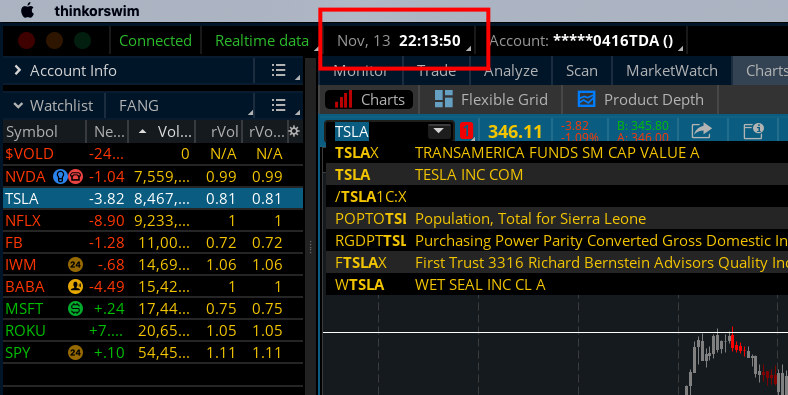The image size is (788, 395).
Task: Sort watchlist by first rVol column
Action: pyautogui.click(x=219, y=132)
